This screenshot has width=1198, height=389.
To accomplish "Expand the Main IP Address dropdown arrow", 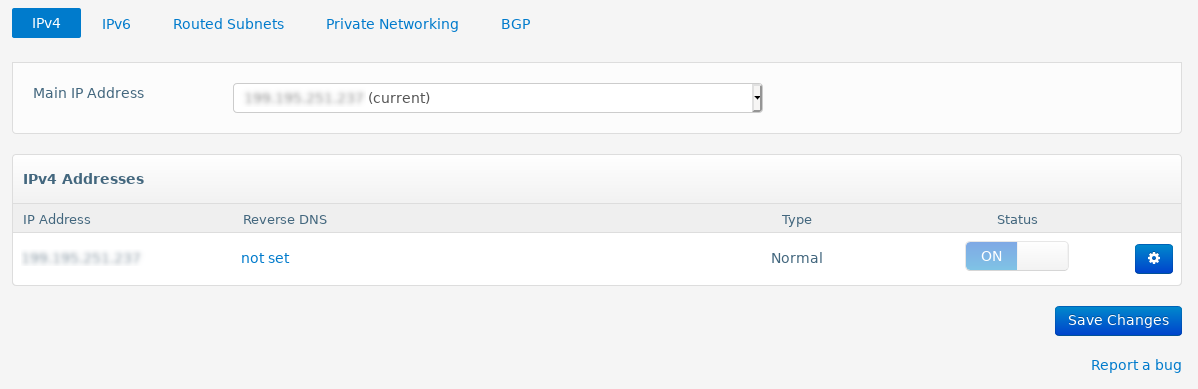I will [x=757, y=98].
